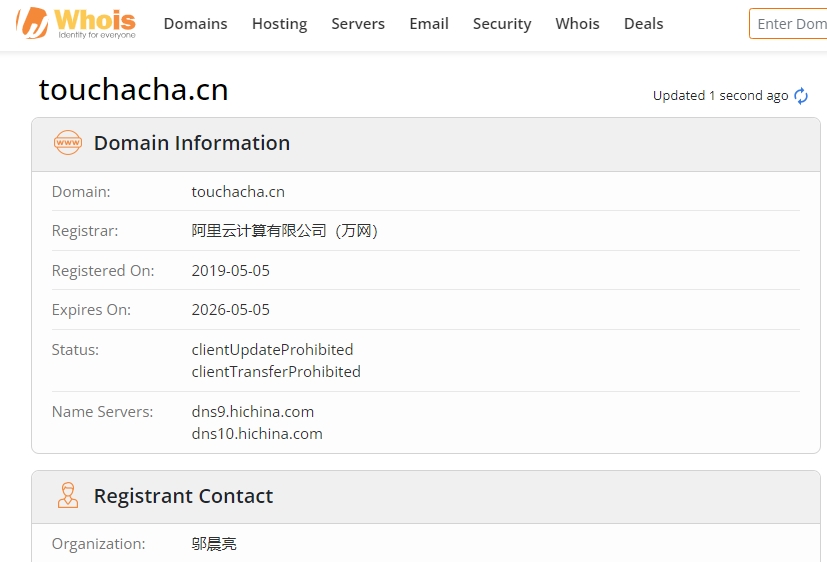Open the Domains menu
Viewport: 827px width, 562px height.
[195, 24]
